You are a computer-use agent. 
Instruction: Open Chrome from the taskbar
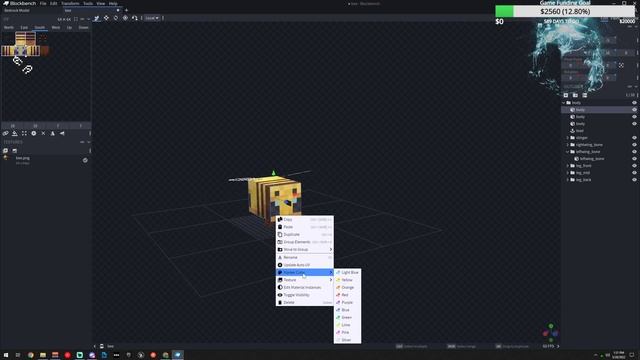[31, 355]
